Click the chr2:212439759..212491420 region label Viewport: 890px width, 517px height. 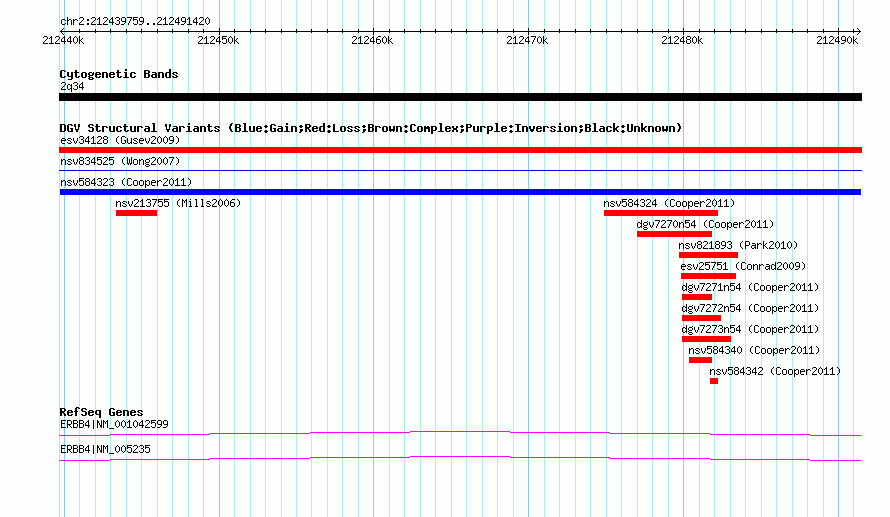pos(135,21)
